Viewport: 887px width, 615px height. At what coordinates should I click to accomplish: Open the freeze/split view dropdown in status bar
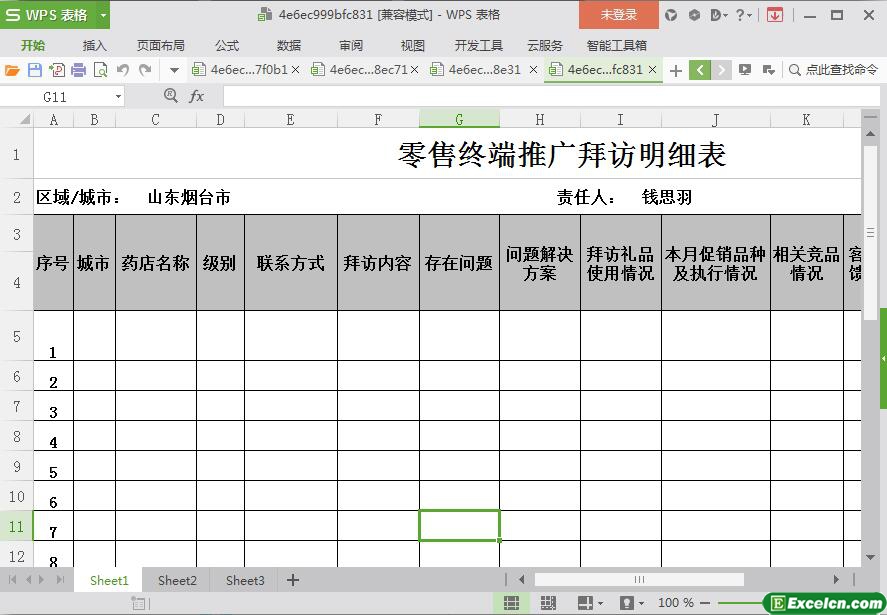pyautogui.click(x=589, y=603)
